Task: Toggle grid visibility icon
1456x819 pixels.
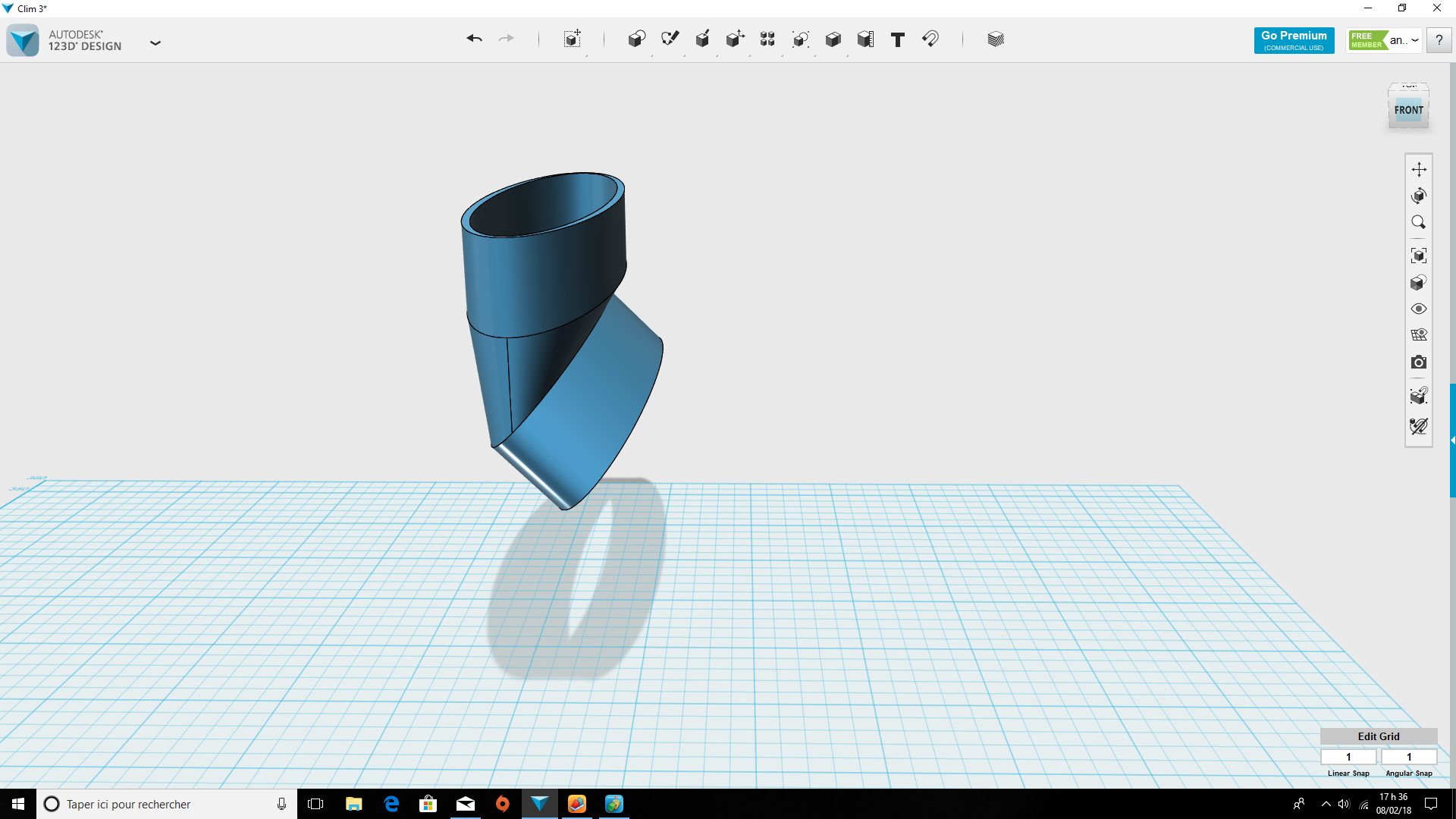Action: [x=1419, y=335]
